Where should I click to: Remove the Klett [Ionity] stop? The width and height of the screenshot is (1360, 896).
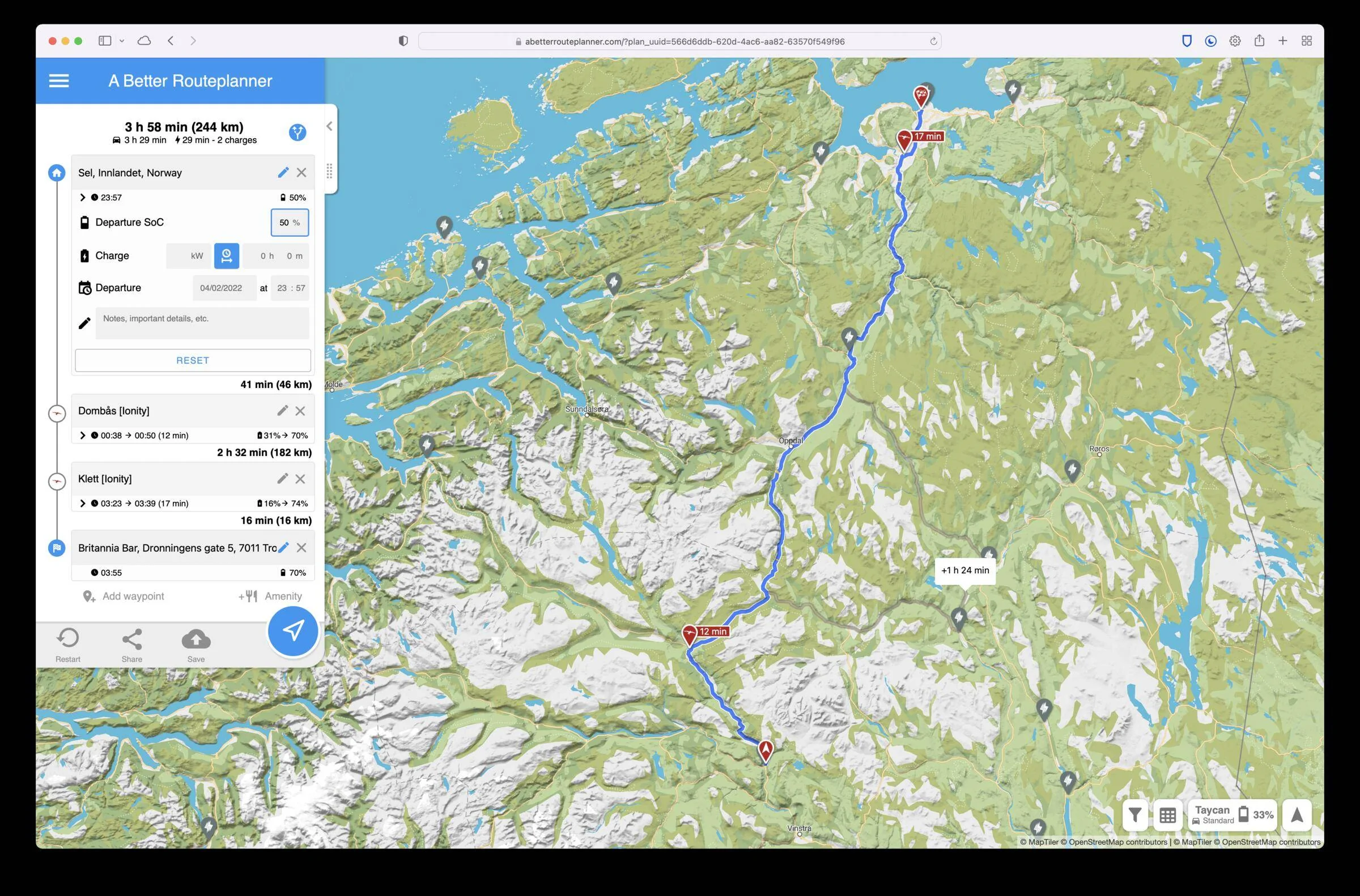pos(300,479)
